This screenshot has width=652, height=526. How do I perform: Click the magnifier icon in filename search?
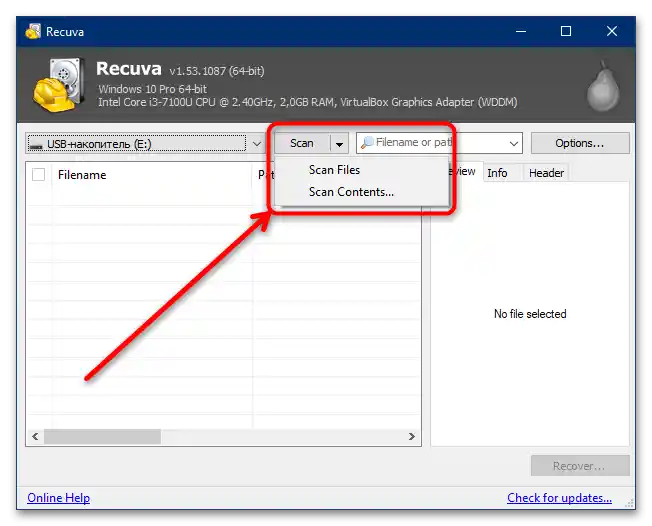(367, 143)
